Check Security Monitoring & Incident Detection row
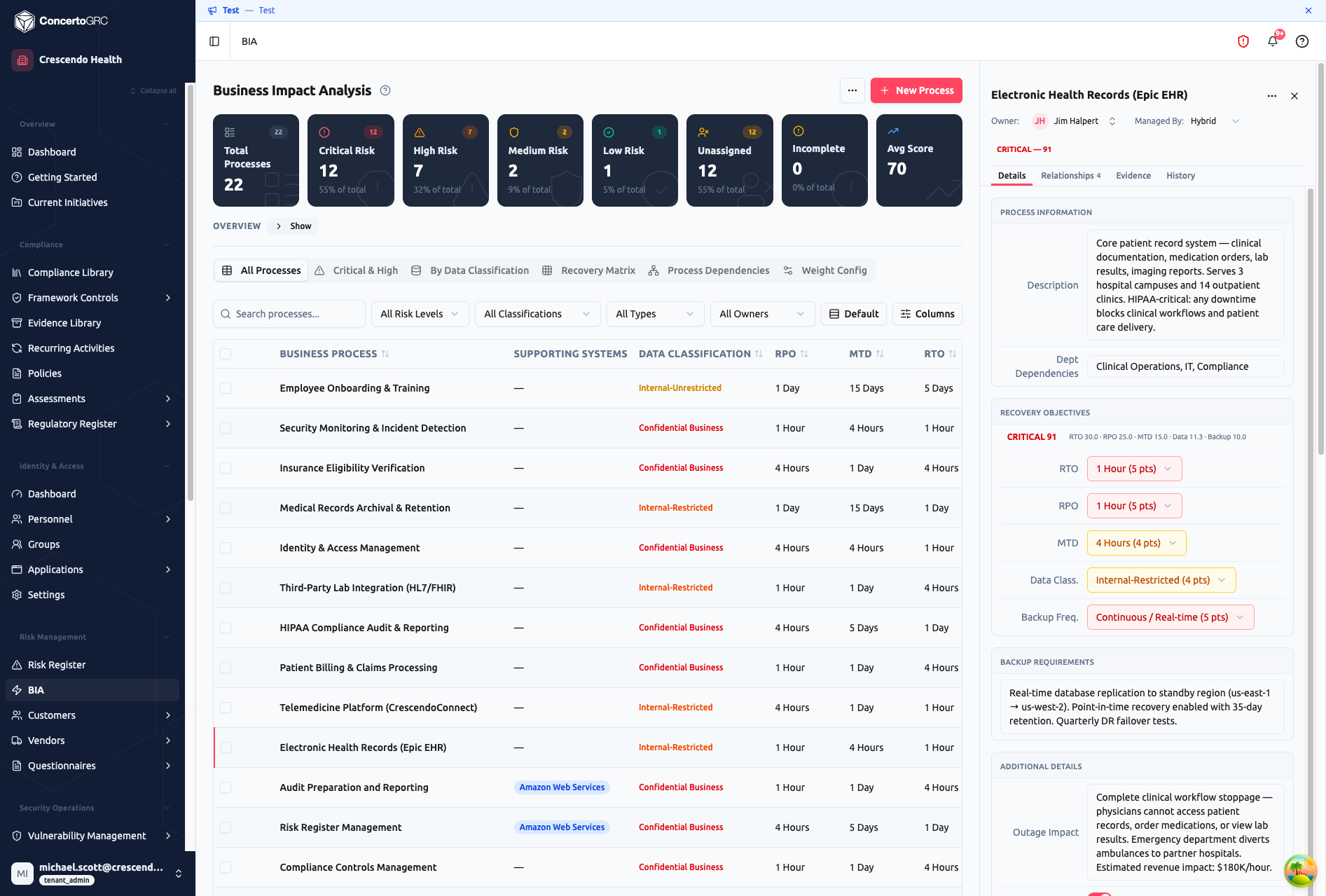Image resolution: width=1326 pixels, height=896 pixels. [226, 428]
